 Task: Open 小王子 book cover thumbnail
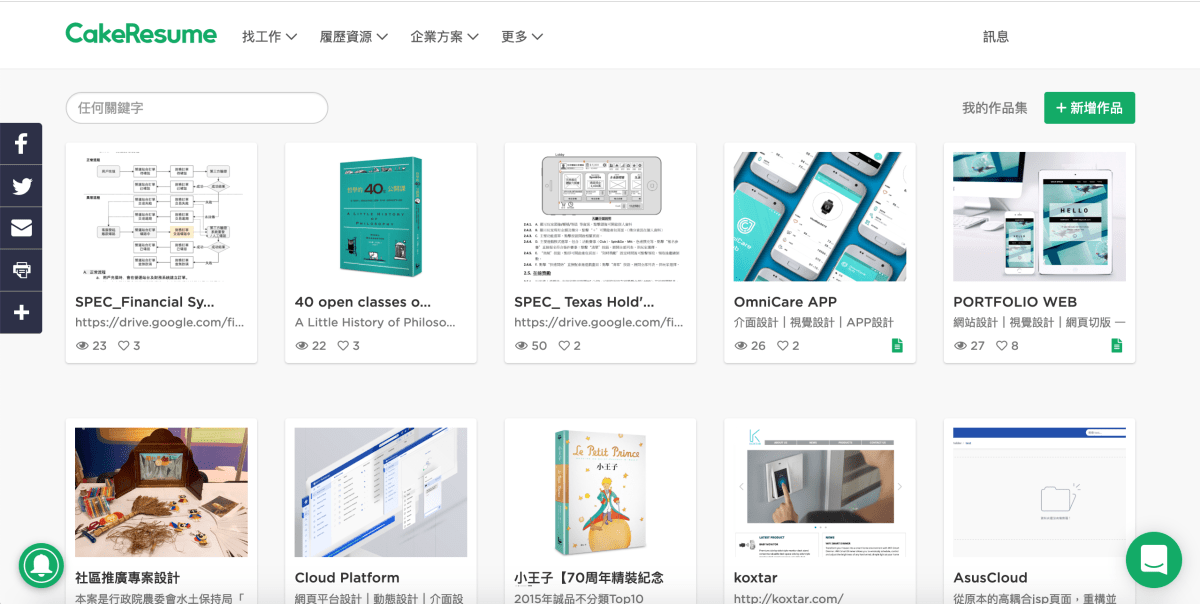tap(600, 492)
